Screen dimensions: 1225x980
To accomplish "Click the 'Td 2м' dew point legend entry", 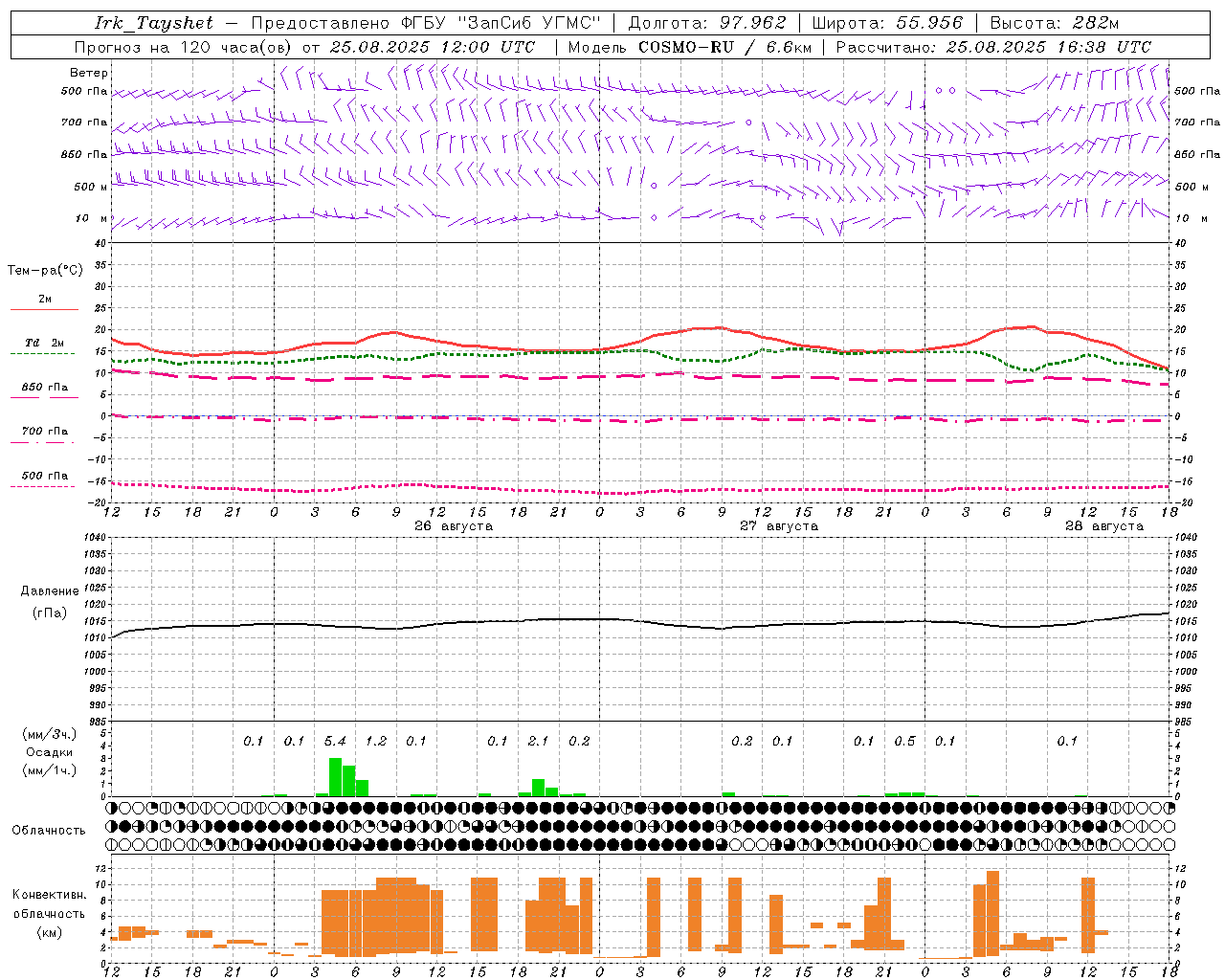I will pos(45,343).
